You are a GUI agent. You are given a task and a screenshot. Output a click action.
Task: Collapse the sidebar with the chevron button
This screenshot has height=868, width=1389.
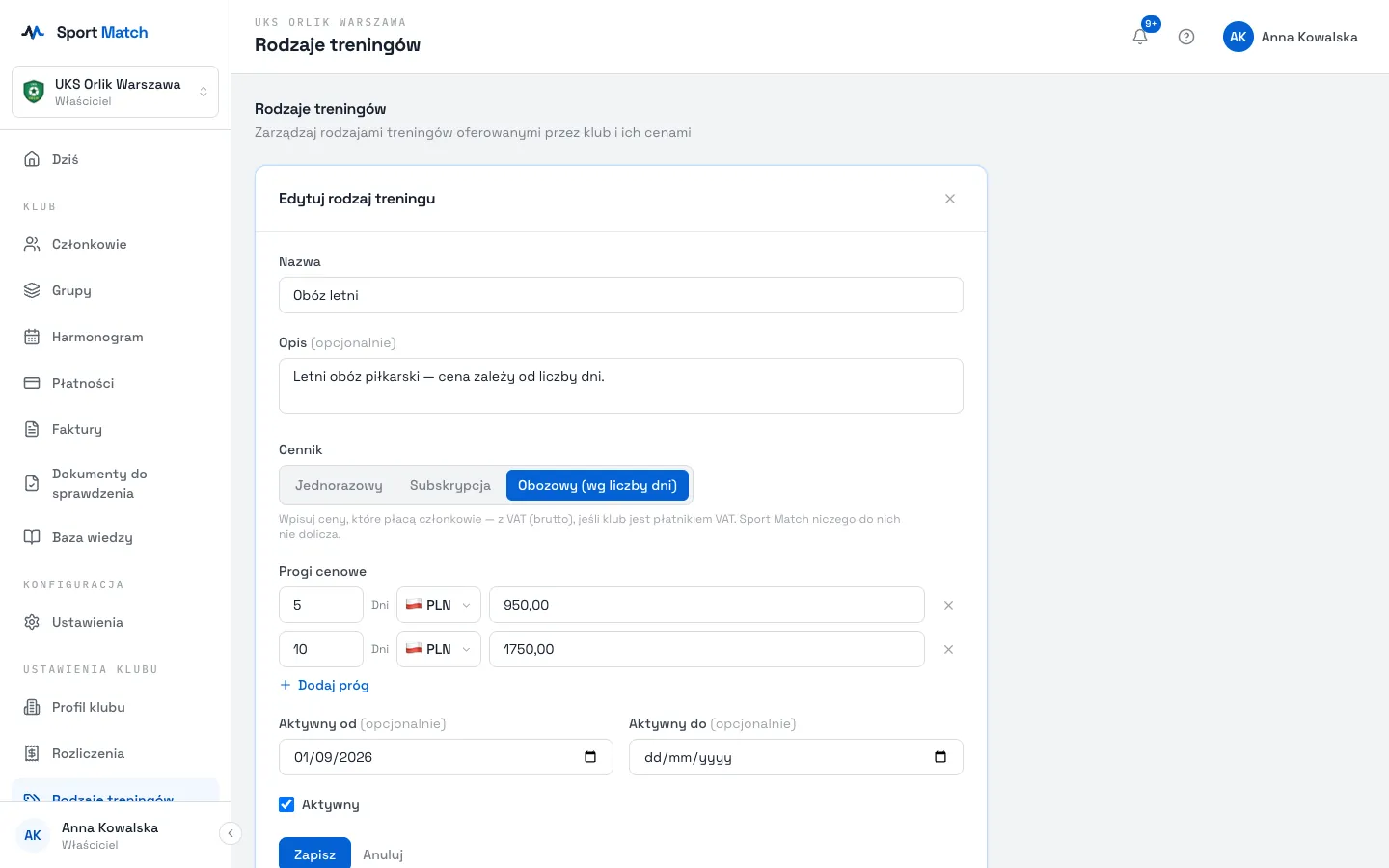point(231,833)
